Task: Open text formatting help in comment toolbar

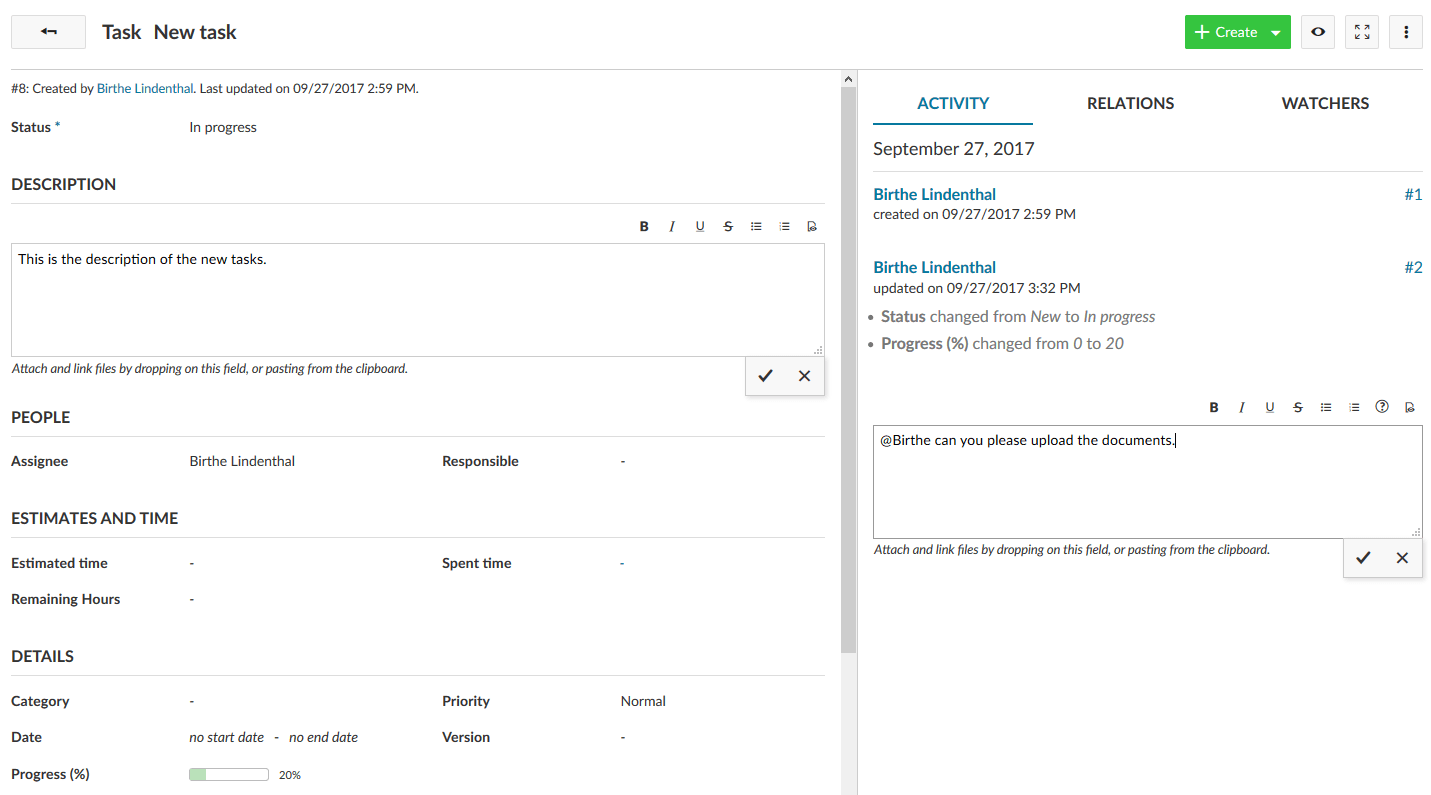Action: coord(1382,407)
